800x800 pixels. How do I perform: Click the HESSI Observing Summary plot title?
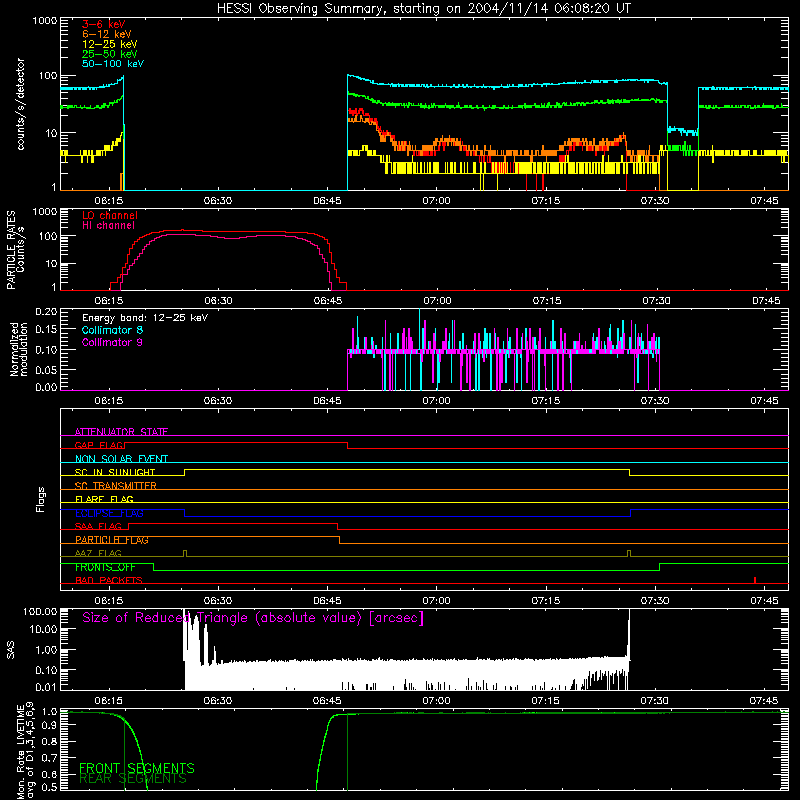pyautogui.click(x=423, y=8)
